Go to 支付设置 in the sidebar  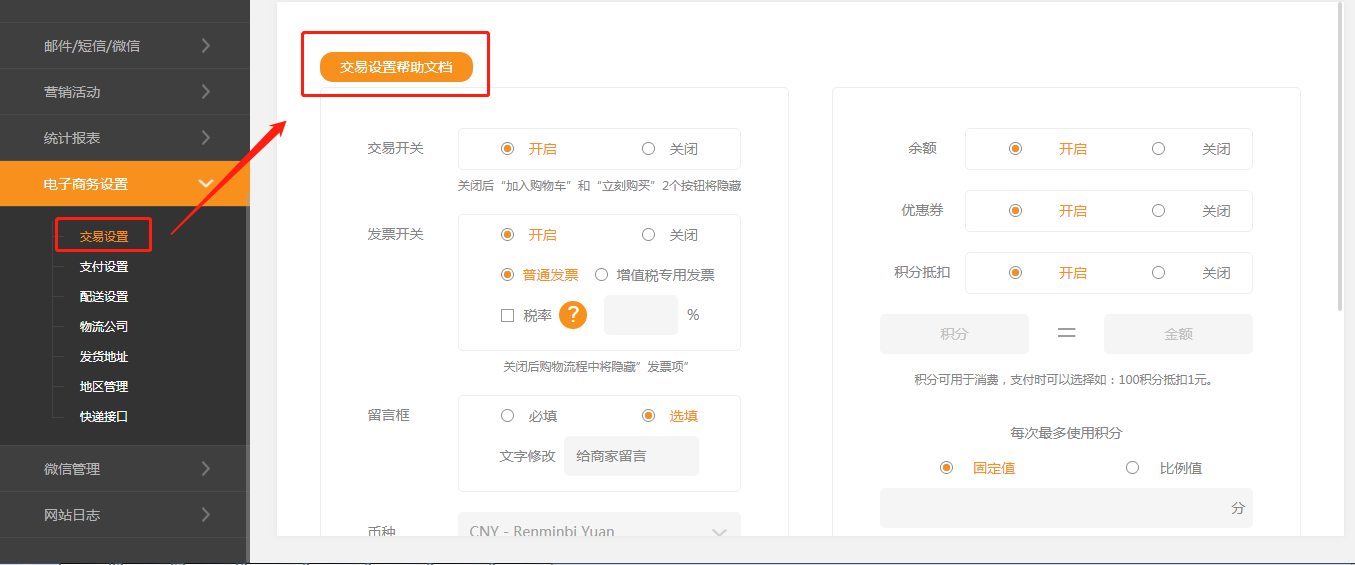[x=104, y=267]
